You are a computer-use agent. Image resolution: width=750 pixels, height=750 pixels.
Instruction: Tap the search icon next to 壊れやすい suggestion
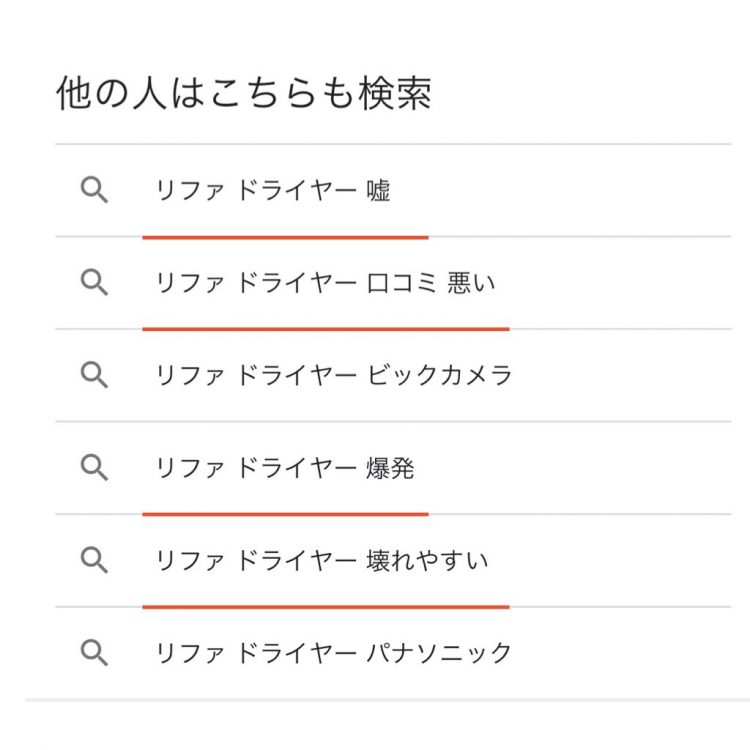point(94,560)
